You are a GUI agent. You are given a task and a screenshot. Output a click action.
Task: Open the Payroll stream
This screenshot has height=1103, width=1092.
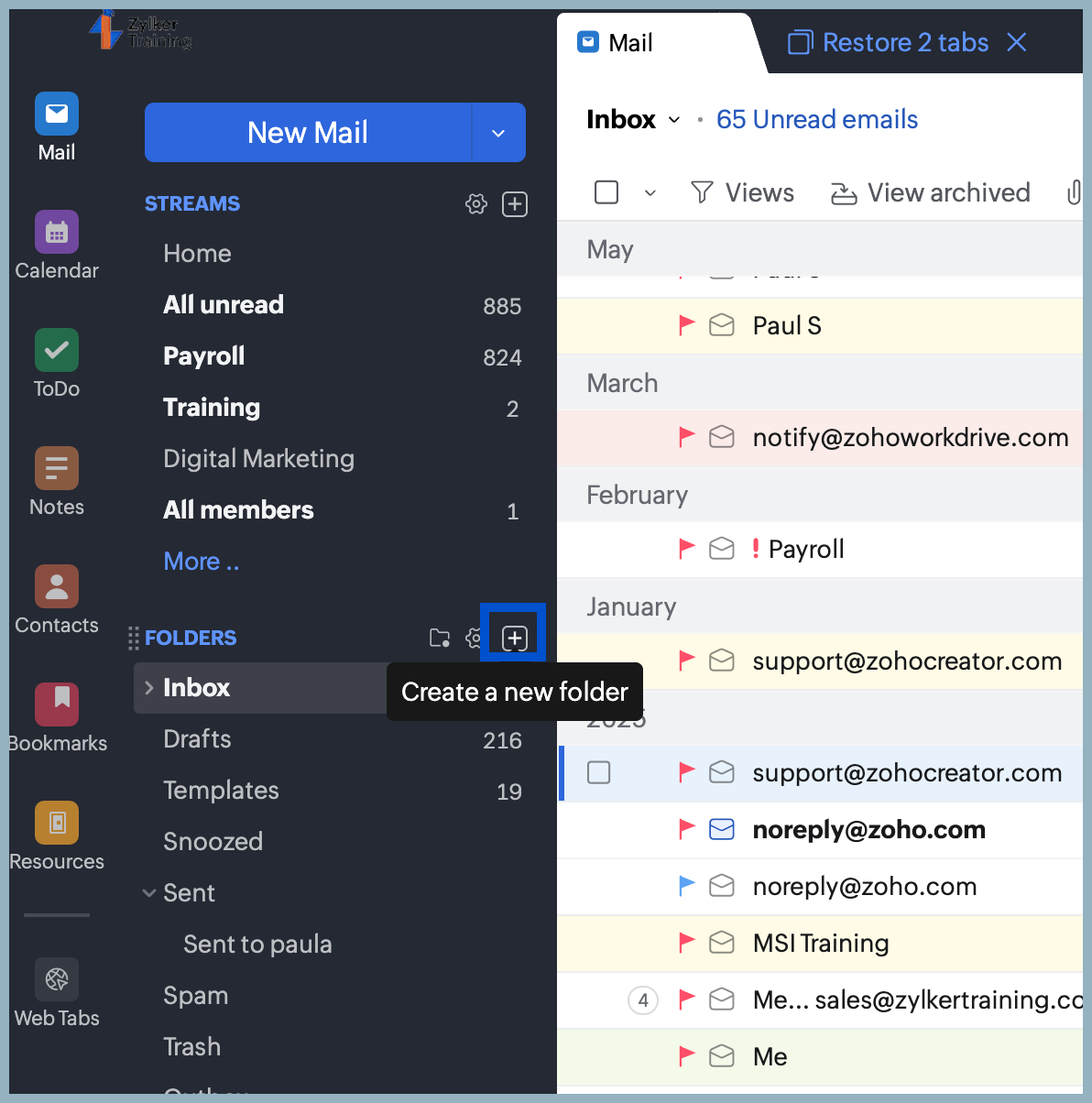(x=204, y=356)
